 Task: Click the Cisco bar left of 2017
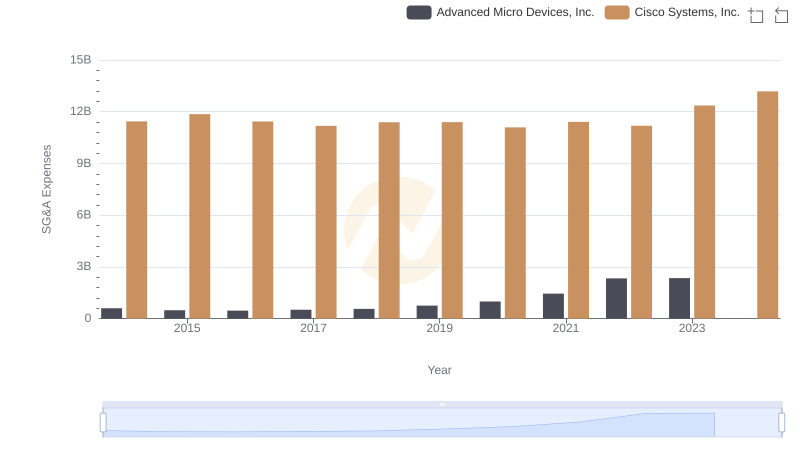pos(263,220)
